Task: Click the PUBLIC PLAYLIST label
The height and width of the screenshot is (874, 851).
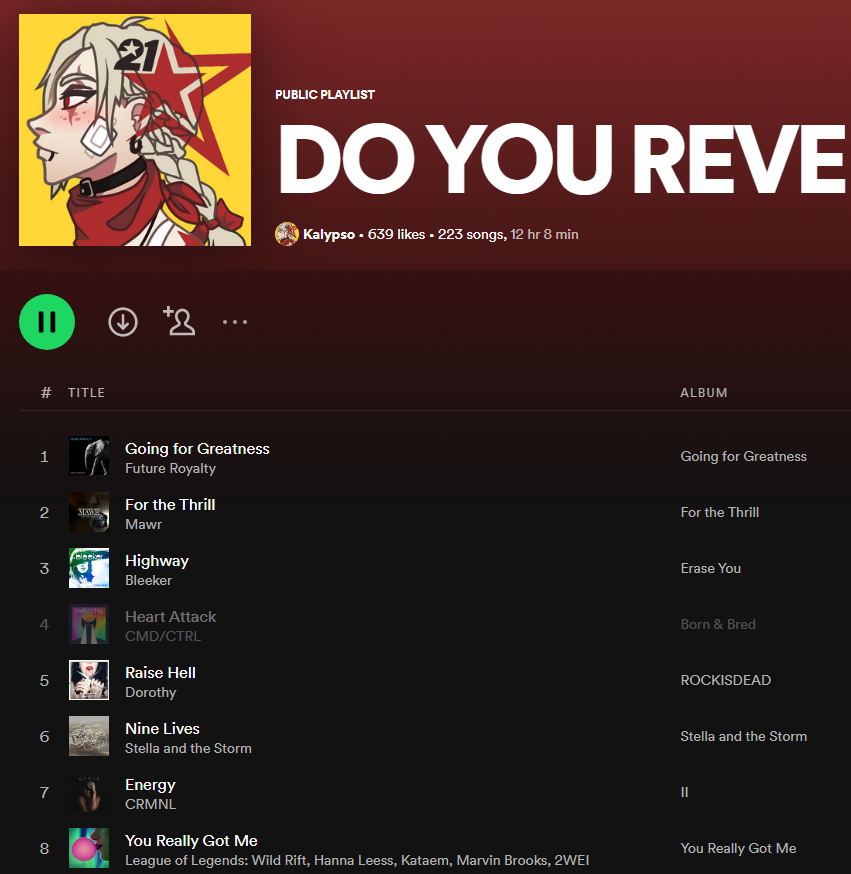Action: tap(325, 95)
